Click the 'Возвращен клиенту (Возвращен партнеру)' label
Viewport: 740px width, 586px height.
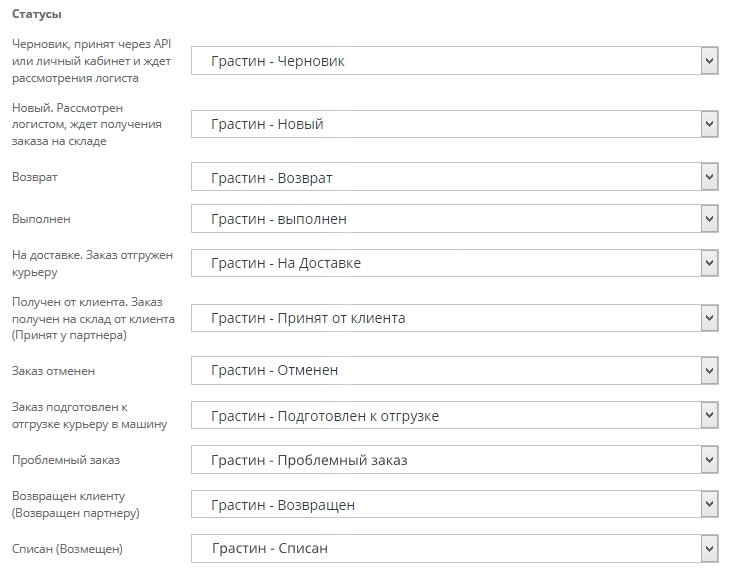click(x=75, y=504)
